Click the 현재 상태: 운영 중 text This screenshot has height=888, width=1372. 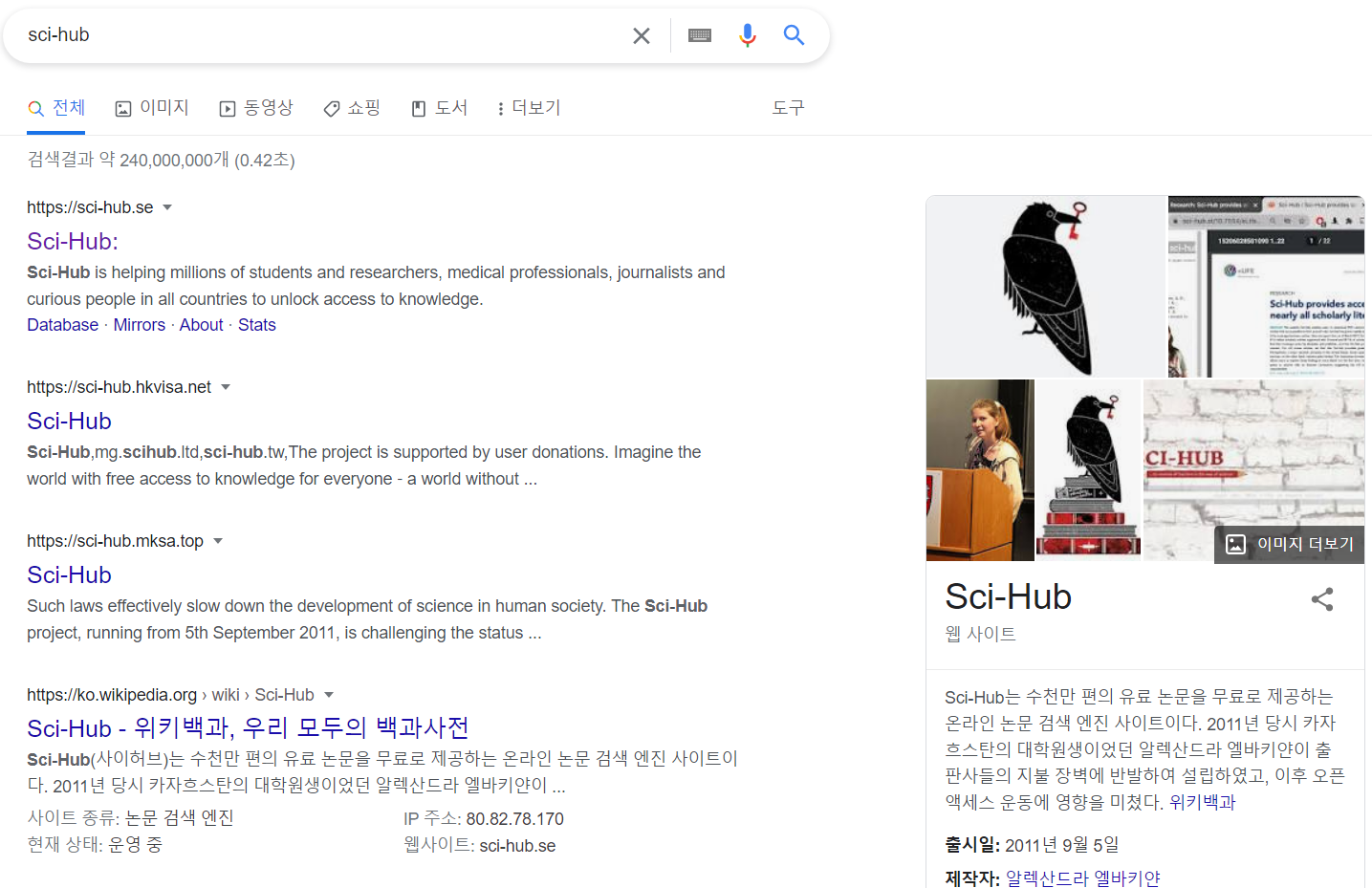[95, 845]
